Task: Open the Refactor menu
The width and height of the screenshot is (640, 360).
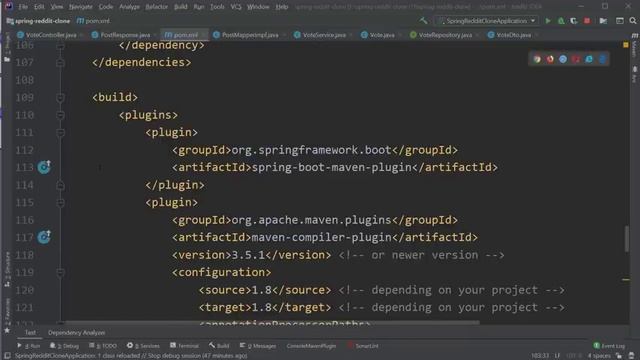Action: click(157, 7)
